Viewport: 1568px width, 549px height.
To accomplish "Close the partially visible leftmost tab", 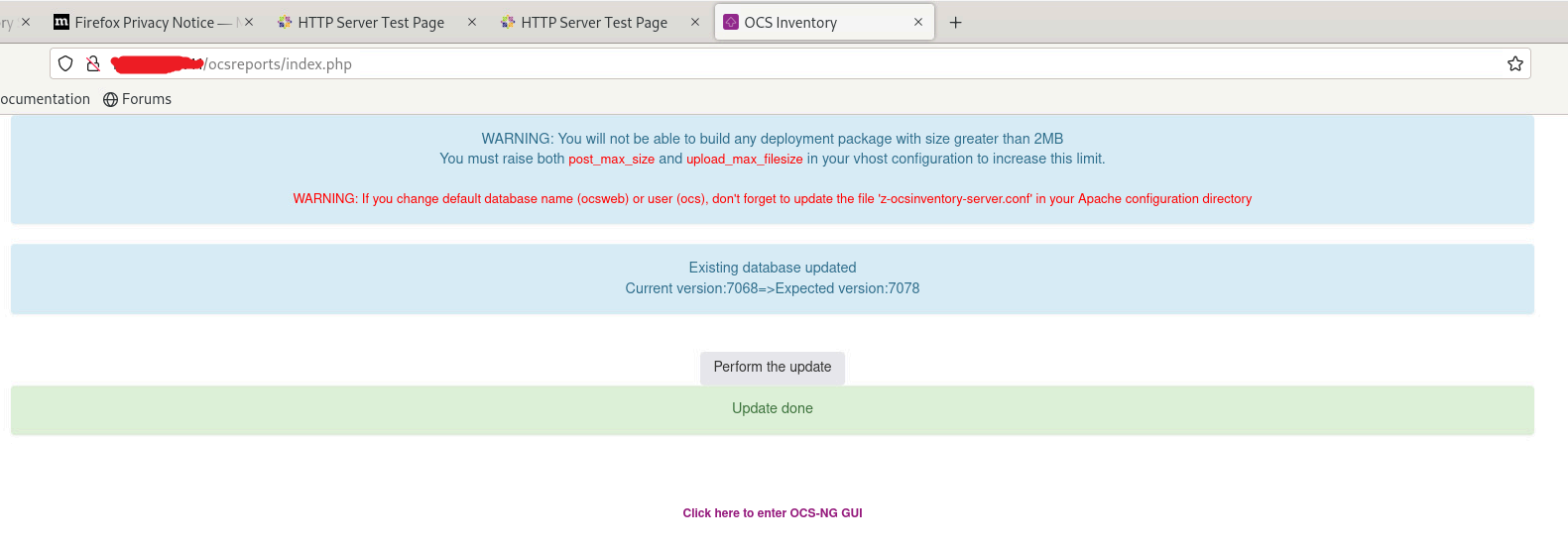I will tap(26, 22).
